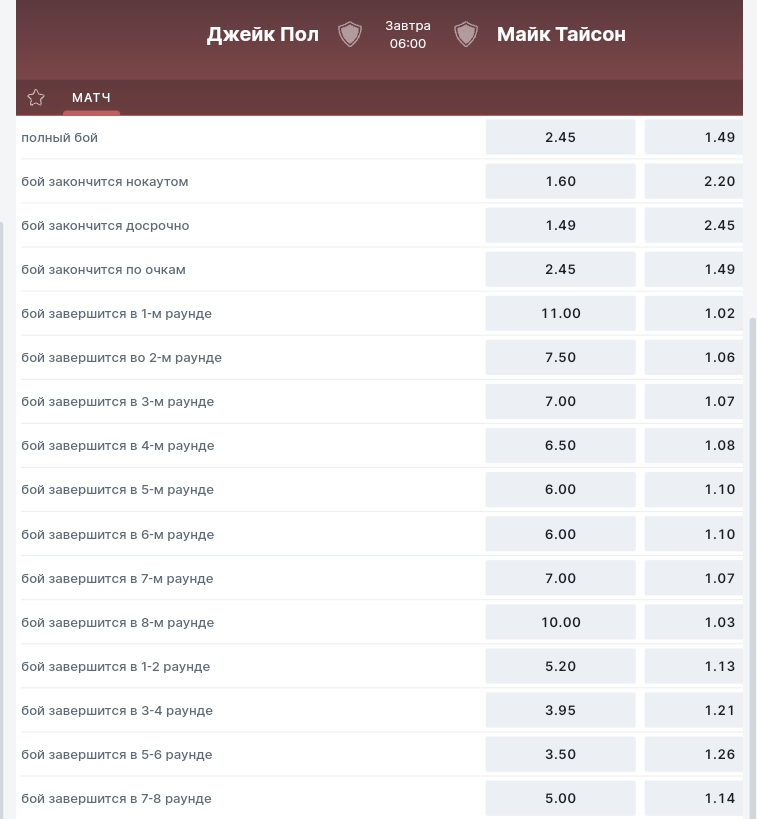Select 7.50 odds for 2-м раунде
Image resolution: width=757 pixels, height=819 pixels.
click(x=560, y=357)
